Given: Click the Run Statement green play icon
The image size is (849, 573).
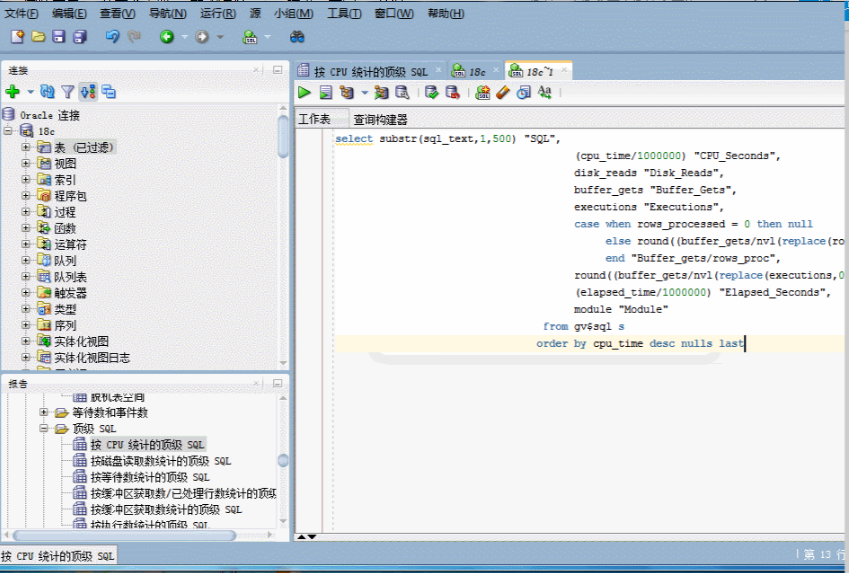Looking at the screenshot, I should pyautogui.click(x=304, y=93).
